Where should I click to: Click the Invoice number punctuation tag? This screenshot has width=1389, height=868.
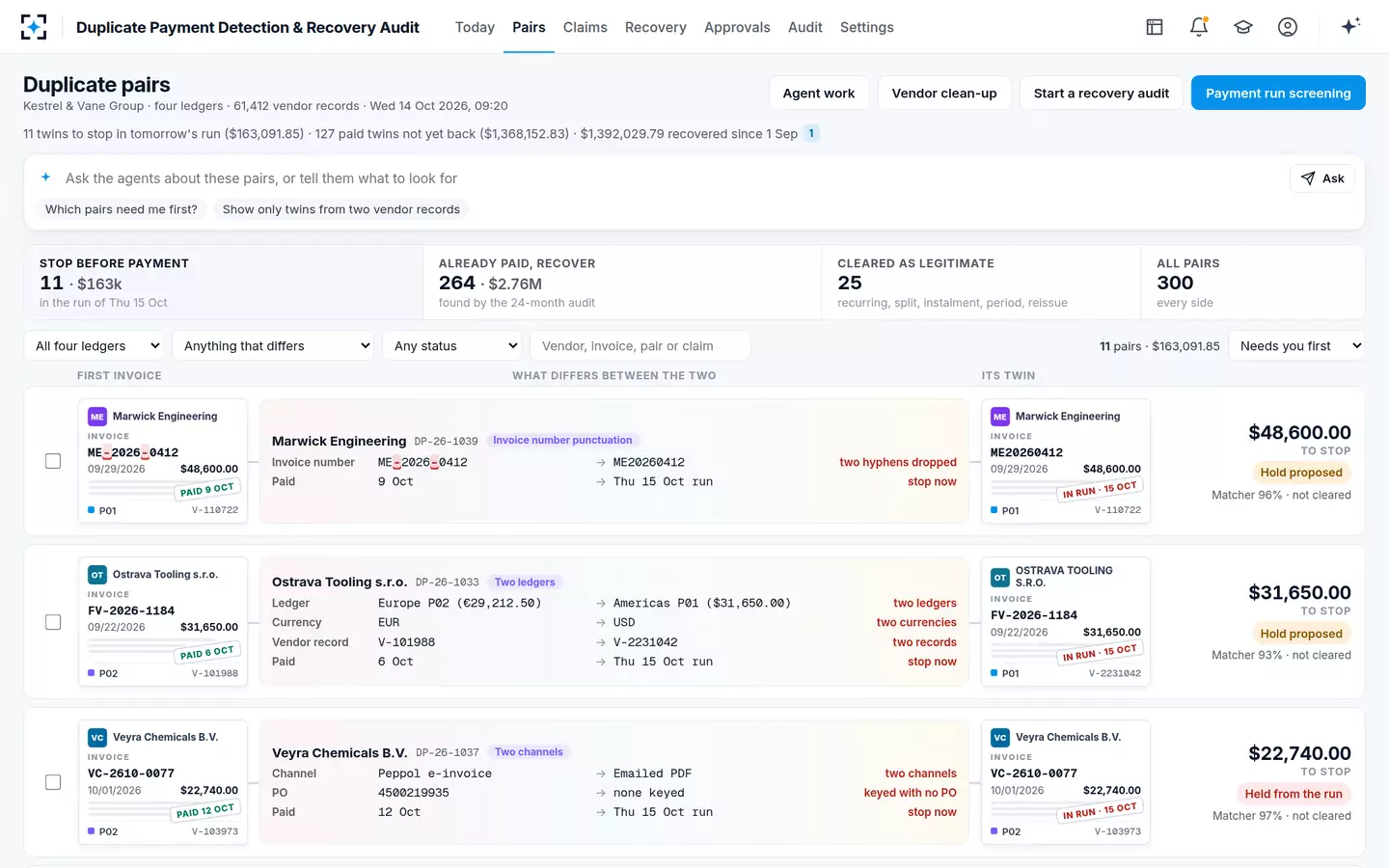[x=562, y=440]
